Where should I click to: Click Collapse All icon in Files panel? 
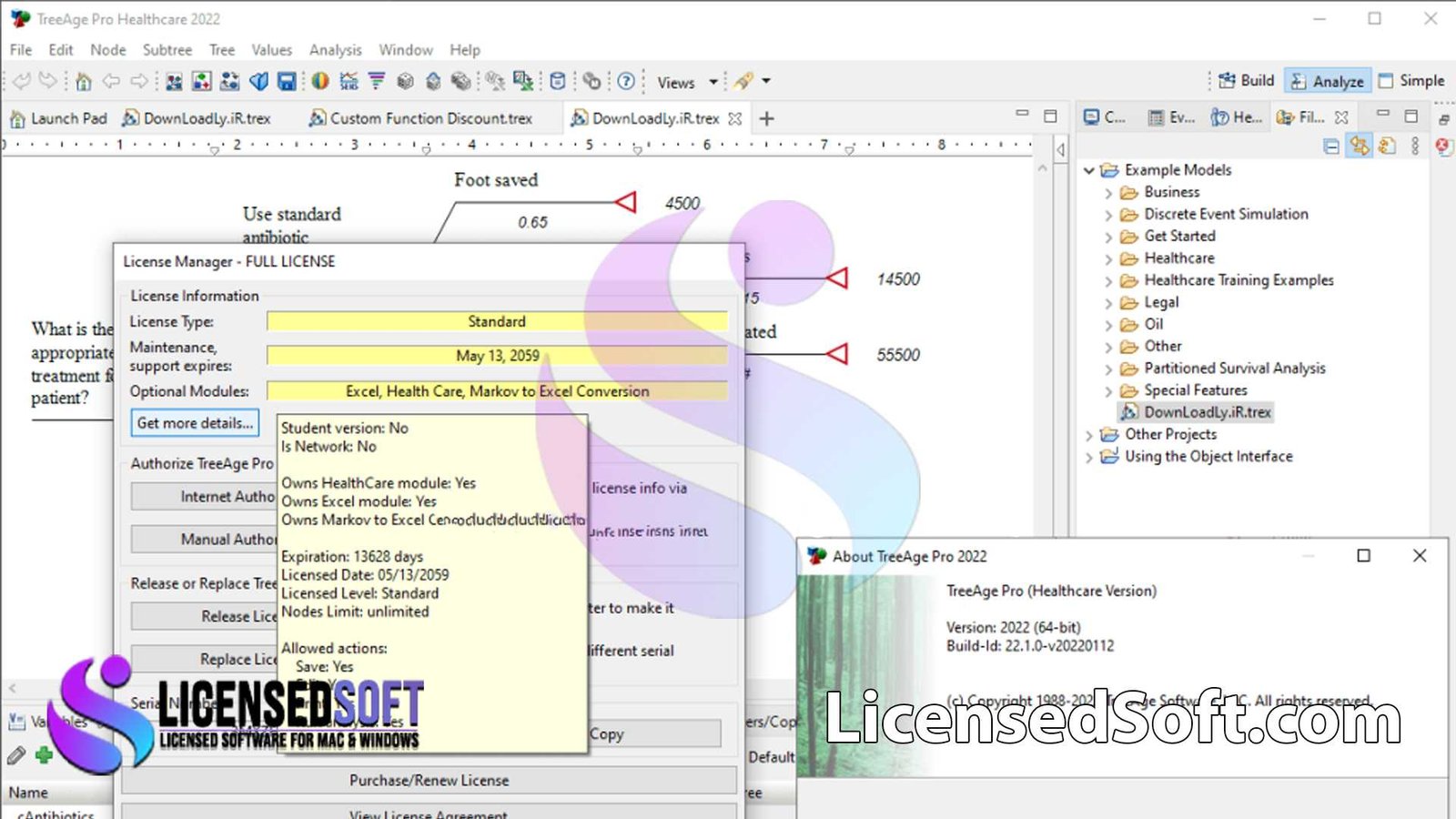(1331, 147)
